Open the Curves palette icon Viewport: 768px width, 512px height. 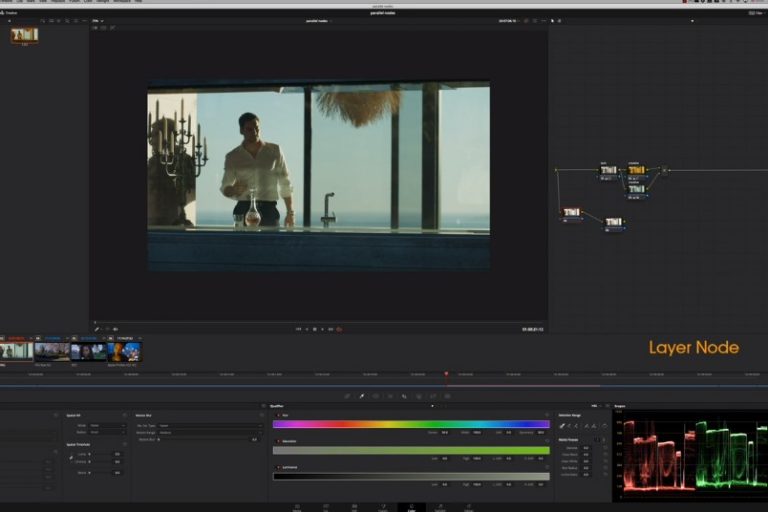point(347,396)
